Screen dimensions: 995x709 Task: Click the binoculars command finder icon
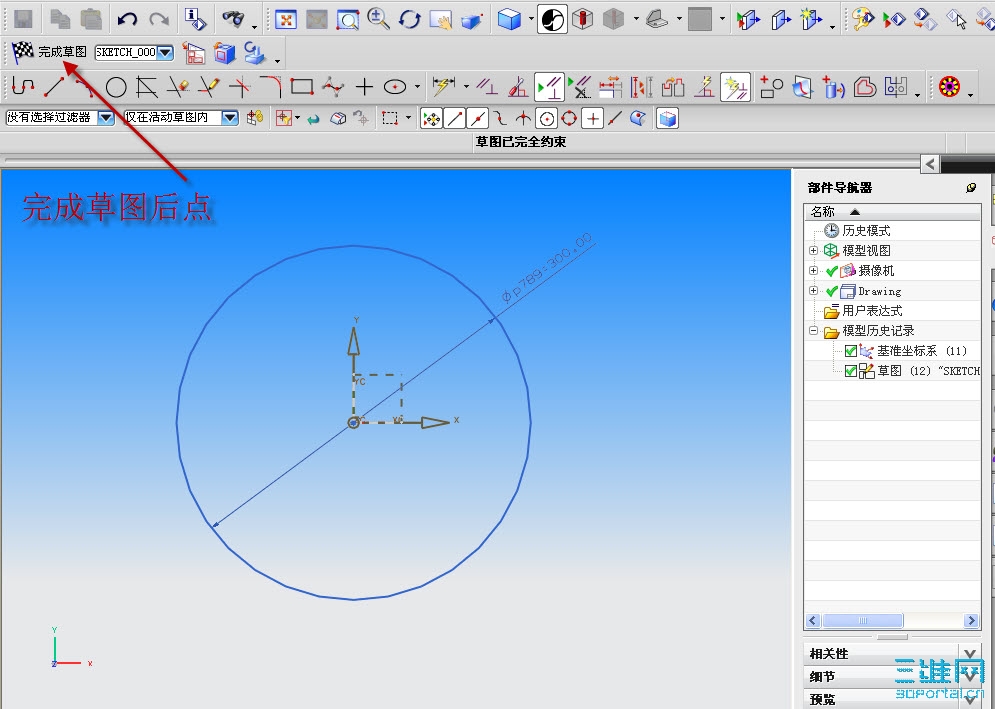(x=233, y=19)
